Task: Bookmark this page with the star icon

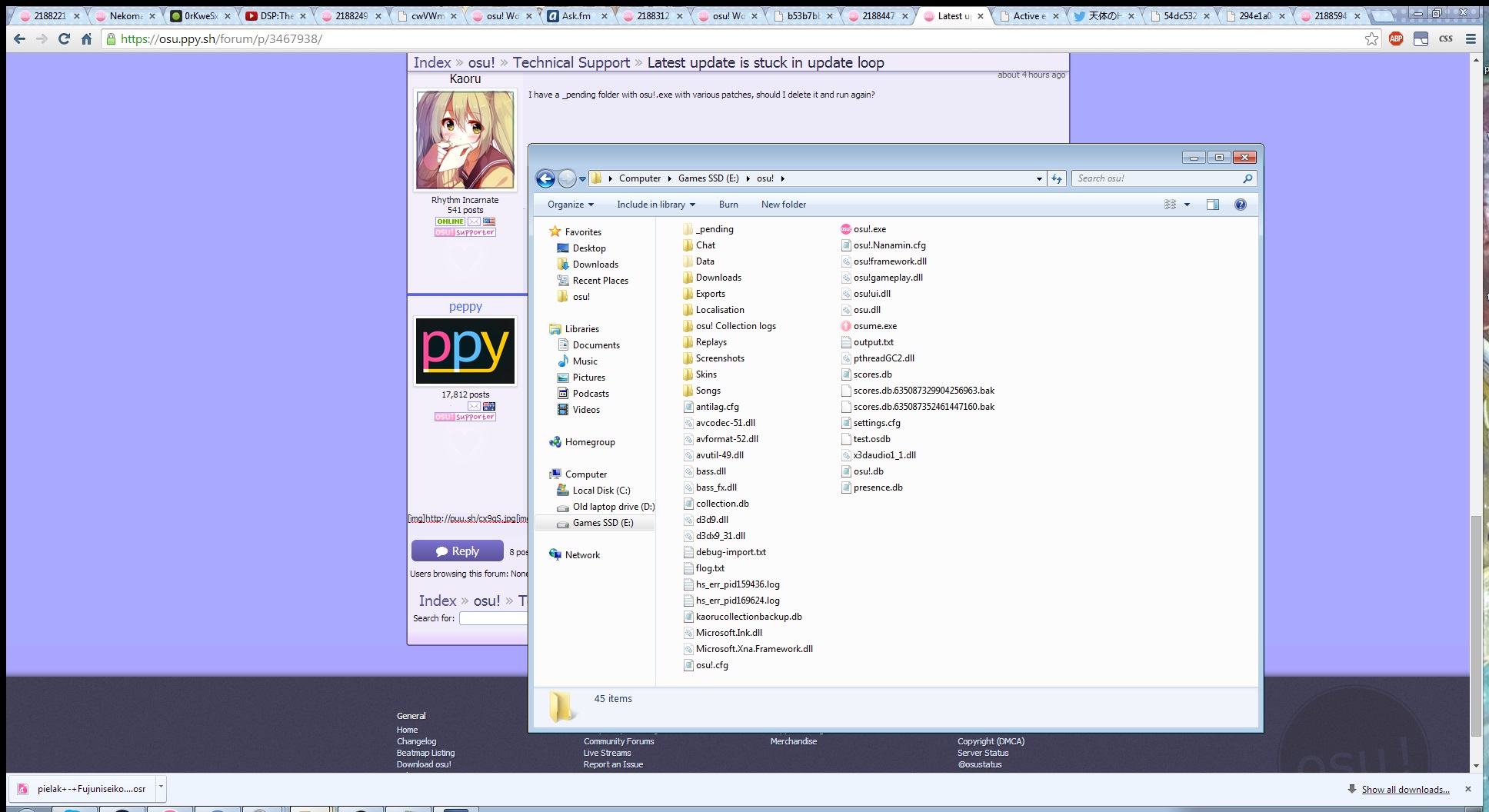Action: [1371, 38]
